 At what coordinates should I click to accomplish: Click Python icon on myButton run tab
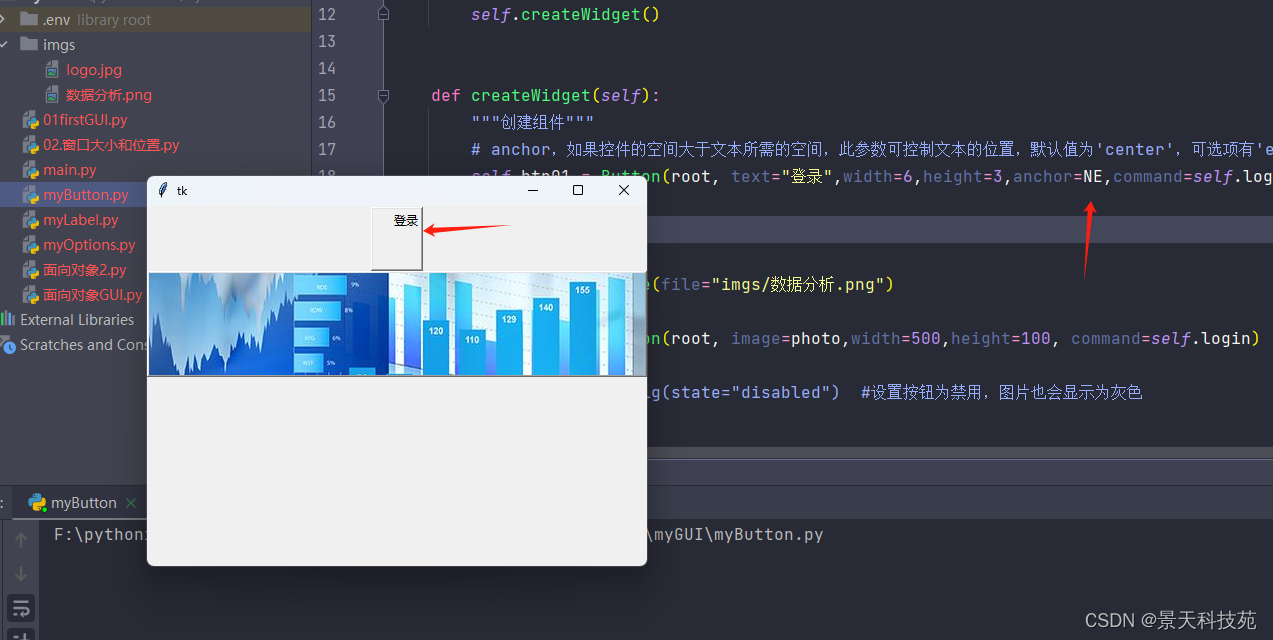tap(37, 502)
